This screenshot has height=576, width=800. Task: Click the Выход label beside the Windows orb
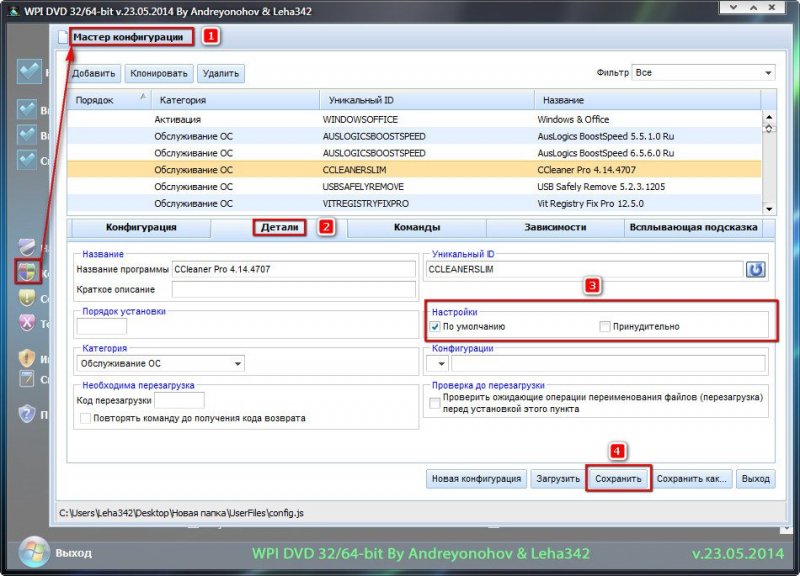73,553
